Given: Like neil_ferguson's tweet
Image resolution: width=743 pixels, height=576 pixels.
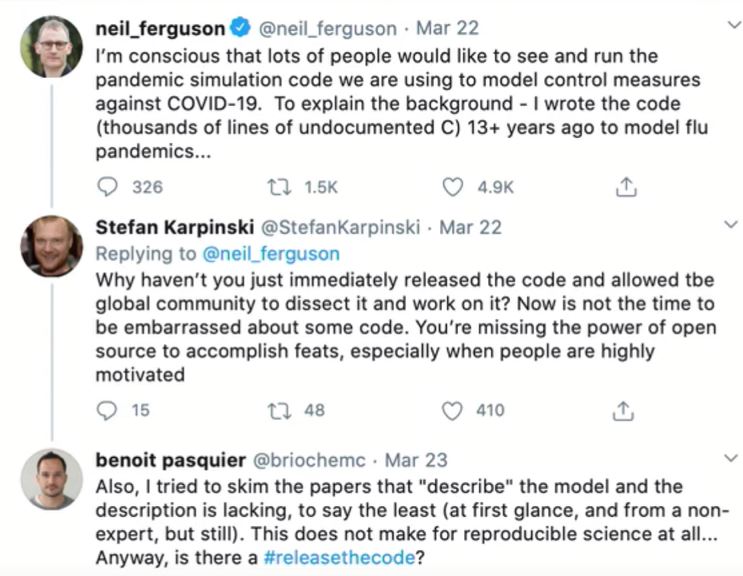Looking at the screenshot, I should click(x=454, y=187).
